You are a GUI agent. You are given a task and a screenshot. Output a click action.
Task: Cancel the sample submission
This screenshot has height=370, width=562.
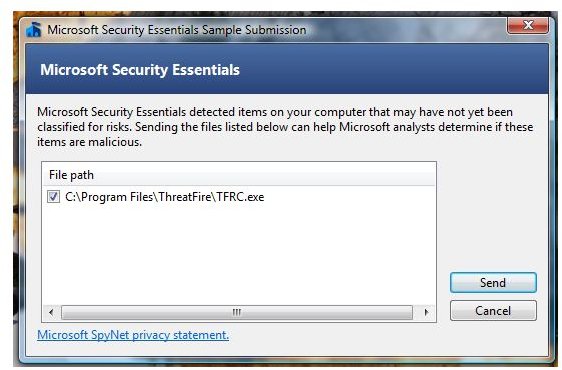(493, 310)
